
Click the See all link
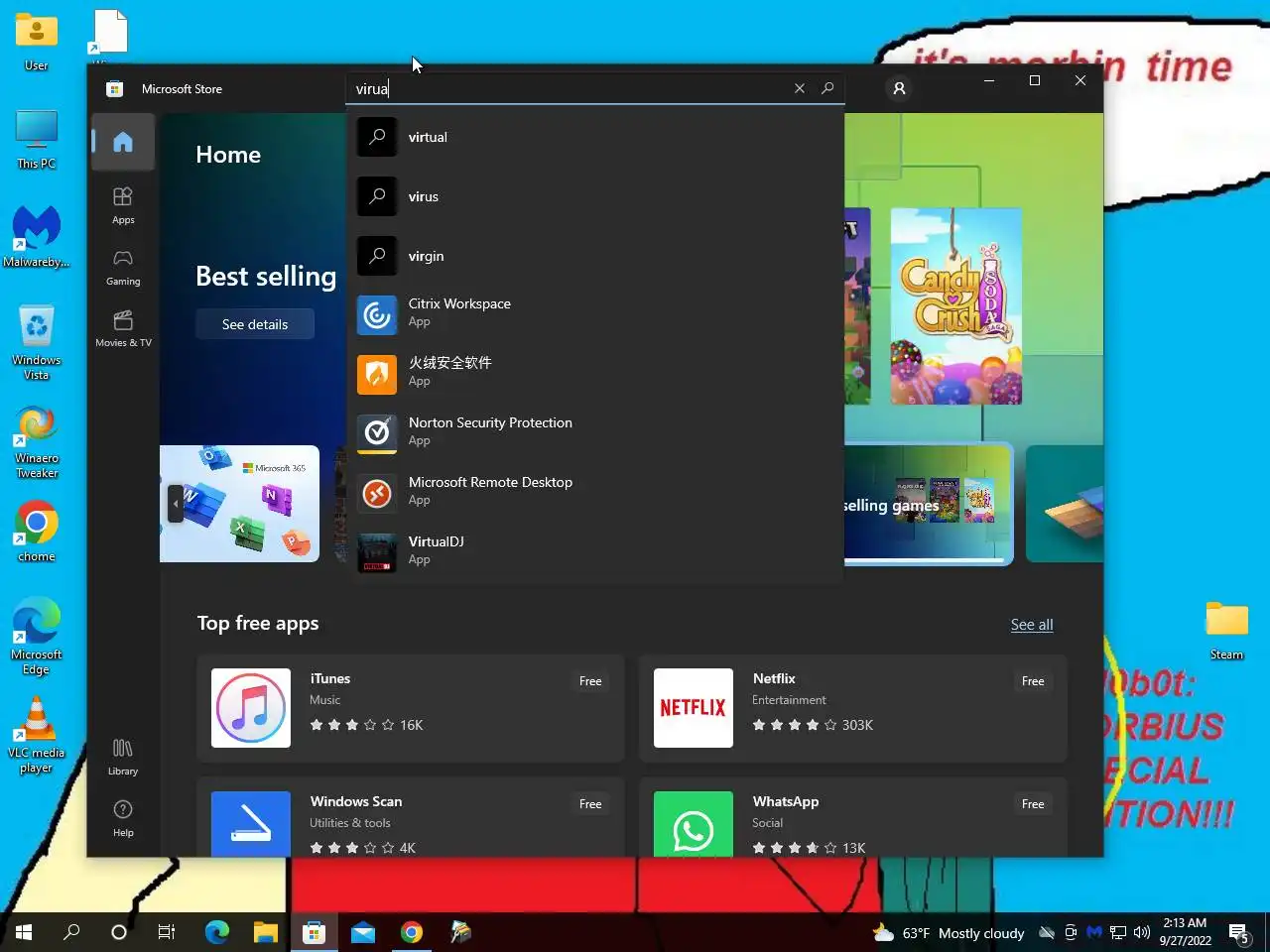point(1032,625)
